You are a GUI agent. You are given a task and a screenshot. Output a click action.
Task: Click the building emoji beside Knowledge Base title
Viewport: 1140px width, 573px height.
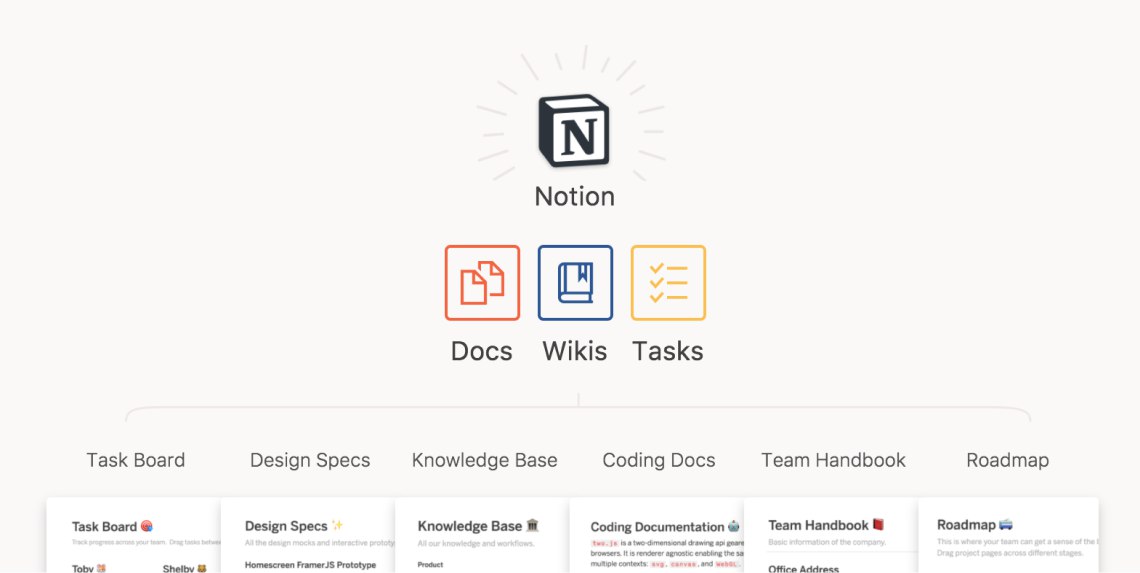click(x=532, y=525)
